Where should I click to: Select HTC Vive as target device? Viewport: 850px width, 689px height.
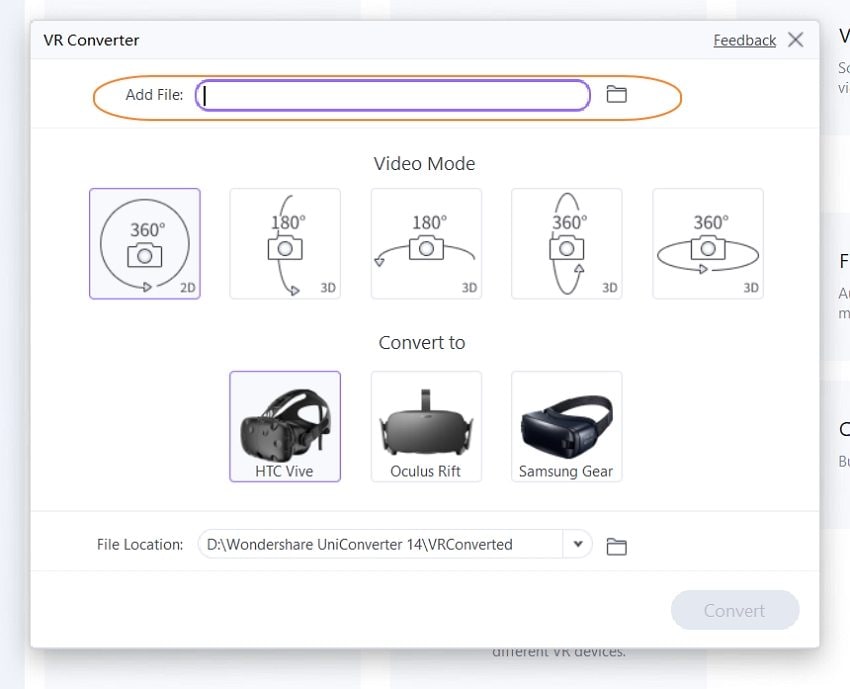(x=285, y=426)
